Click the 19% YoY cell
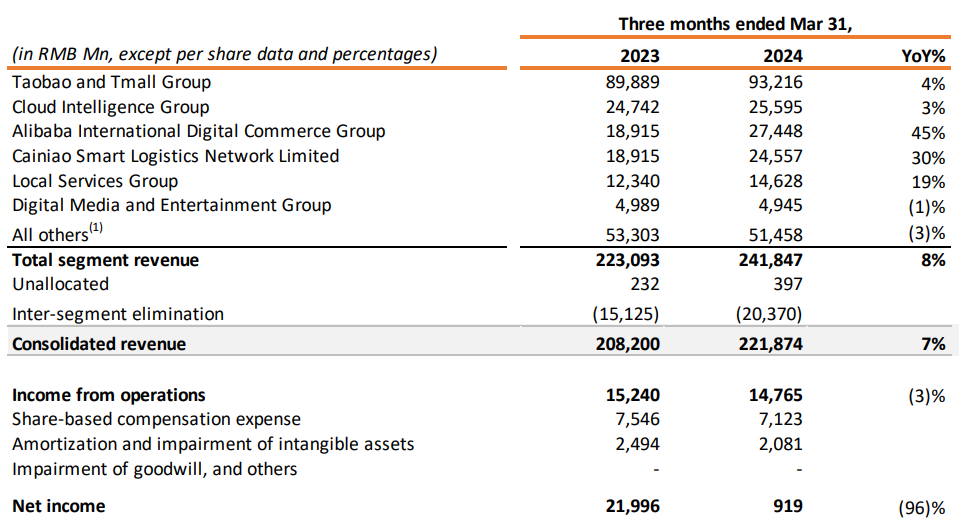Image resolution: width=959 pixels, height=519 pixels. point(928,182)
